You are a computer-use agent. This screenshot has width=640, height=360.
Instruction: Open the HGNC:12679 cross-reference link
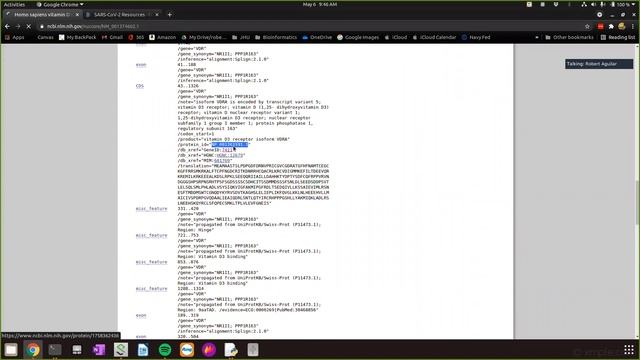coord(230,155)
